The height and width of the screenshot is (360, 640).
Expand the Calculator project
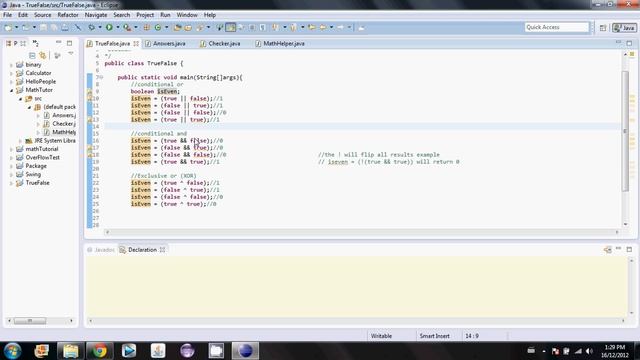(11, 73)
